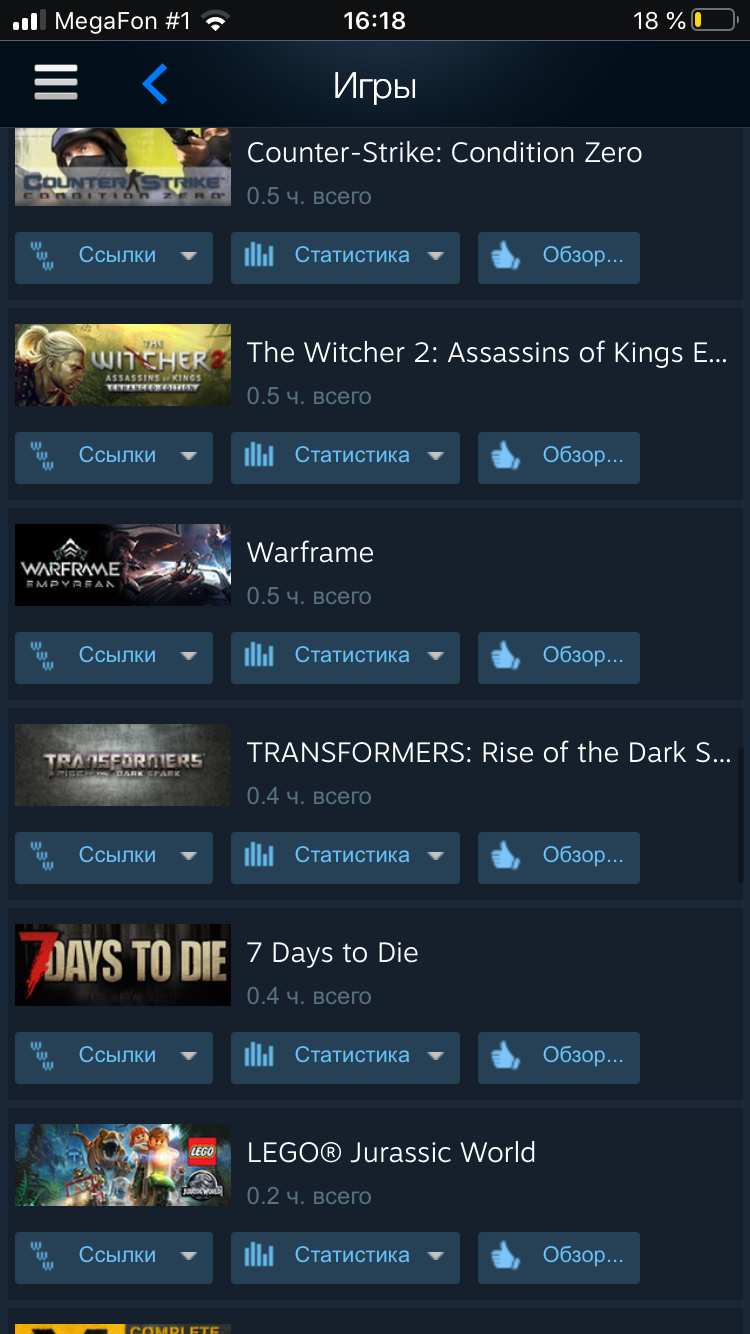The image size is (750, 1334).
Task: Open the hamburger menu
Action: 56,84
